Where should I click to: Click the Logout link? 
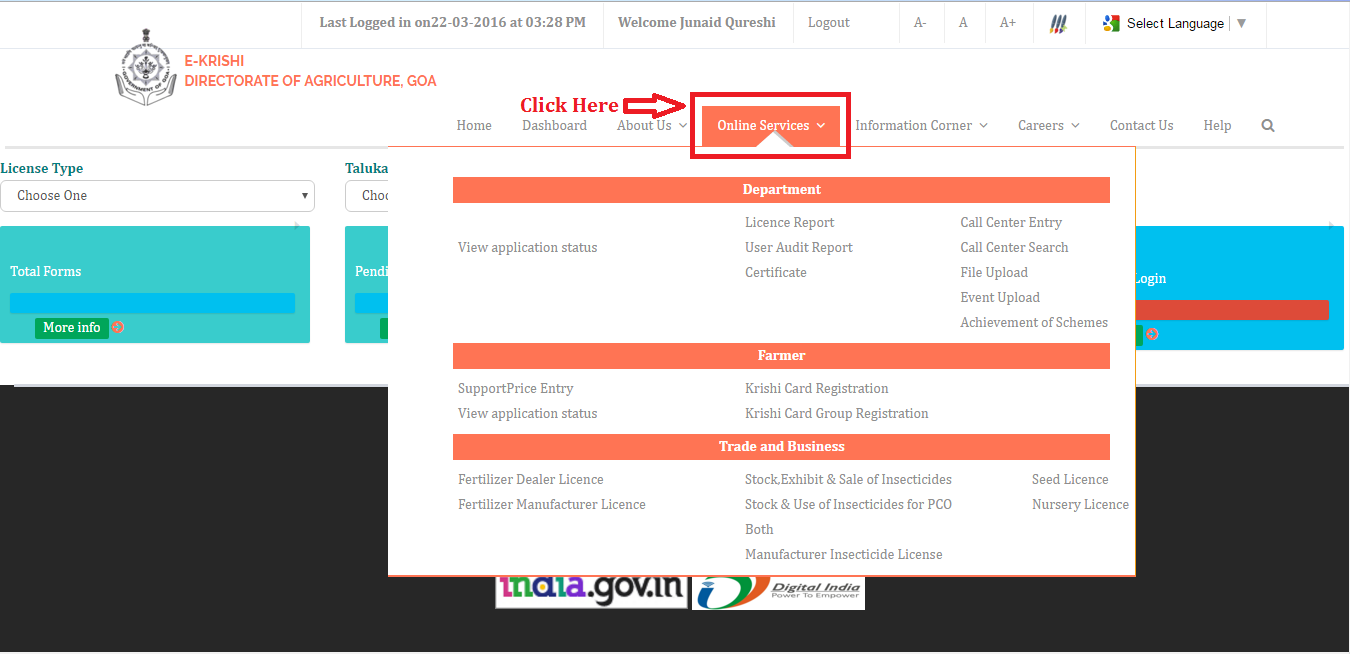pyautogui.click(x=828, y=22)
